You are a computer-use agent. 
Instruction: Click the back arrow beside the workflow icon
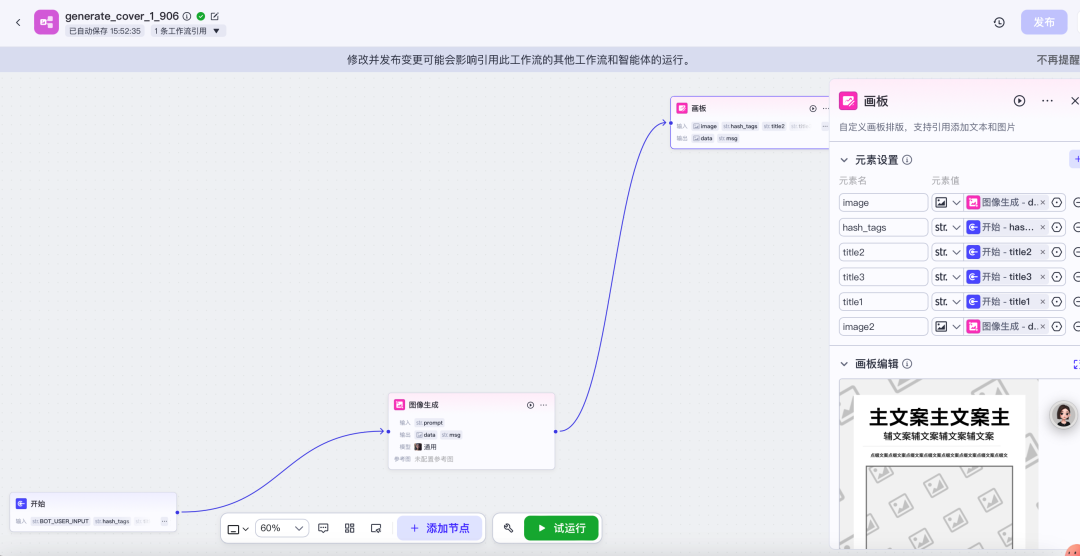coord(18,22)
